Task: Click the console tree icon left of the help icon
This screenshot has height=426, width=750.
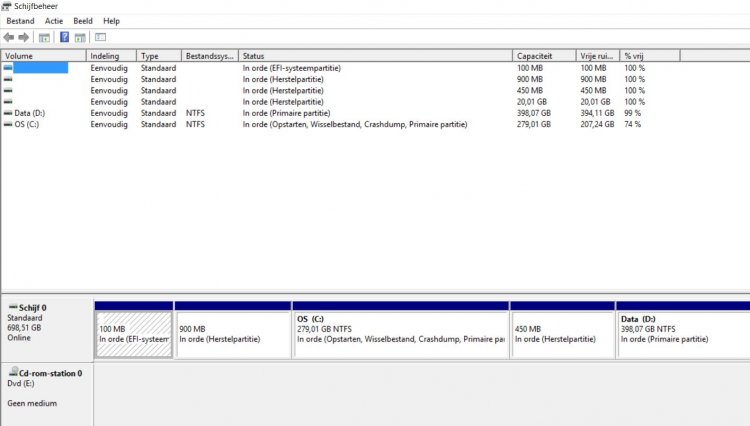Action: [44, 37]
